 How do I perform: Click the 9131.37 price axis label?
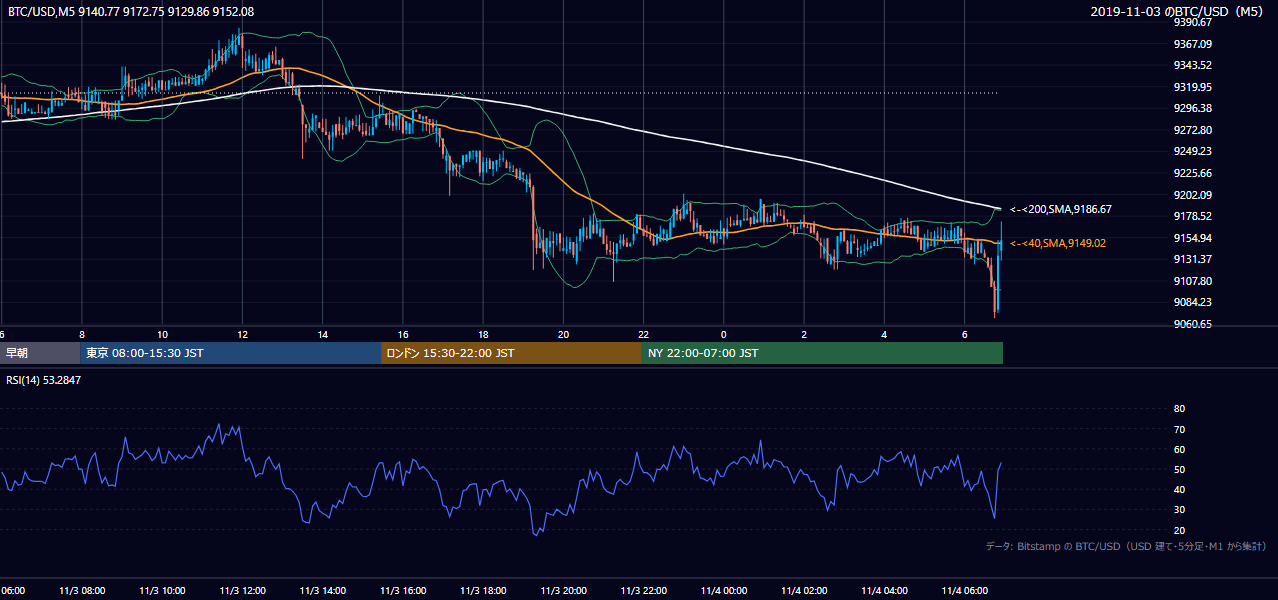click(x=1194, y=259)
